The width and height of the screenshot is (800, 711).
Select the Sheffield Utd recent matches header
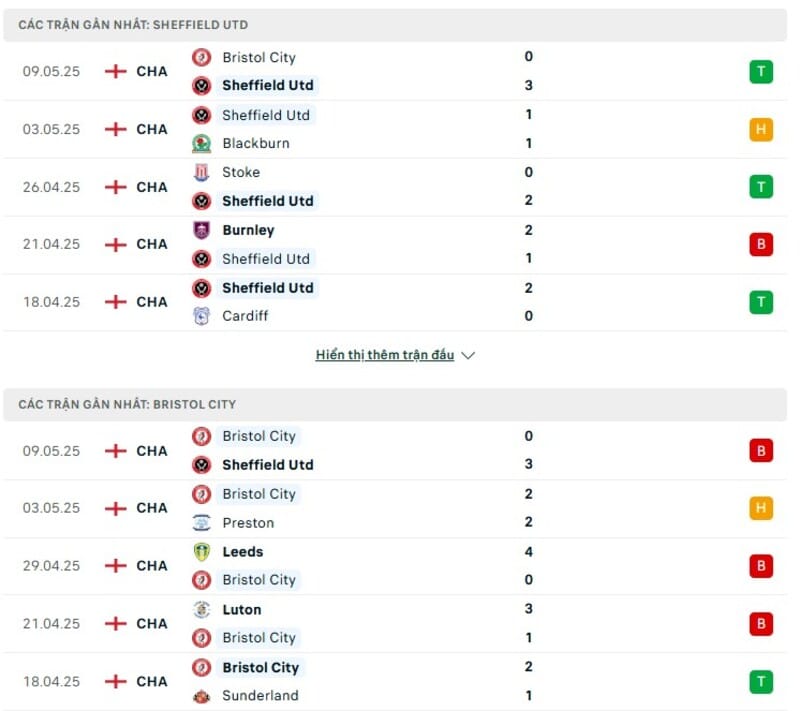(395, 25)
